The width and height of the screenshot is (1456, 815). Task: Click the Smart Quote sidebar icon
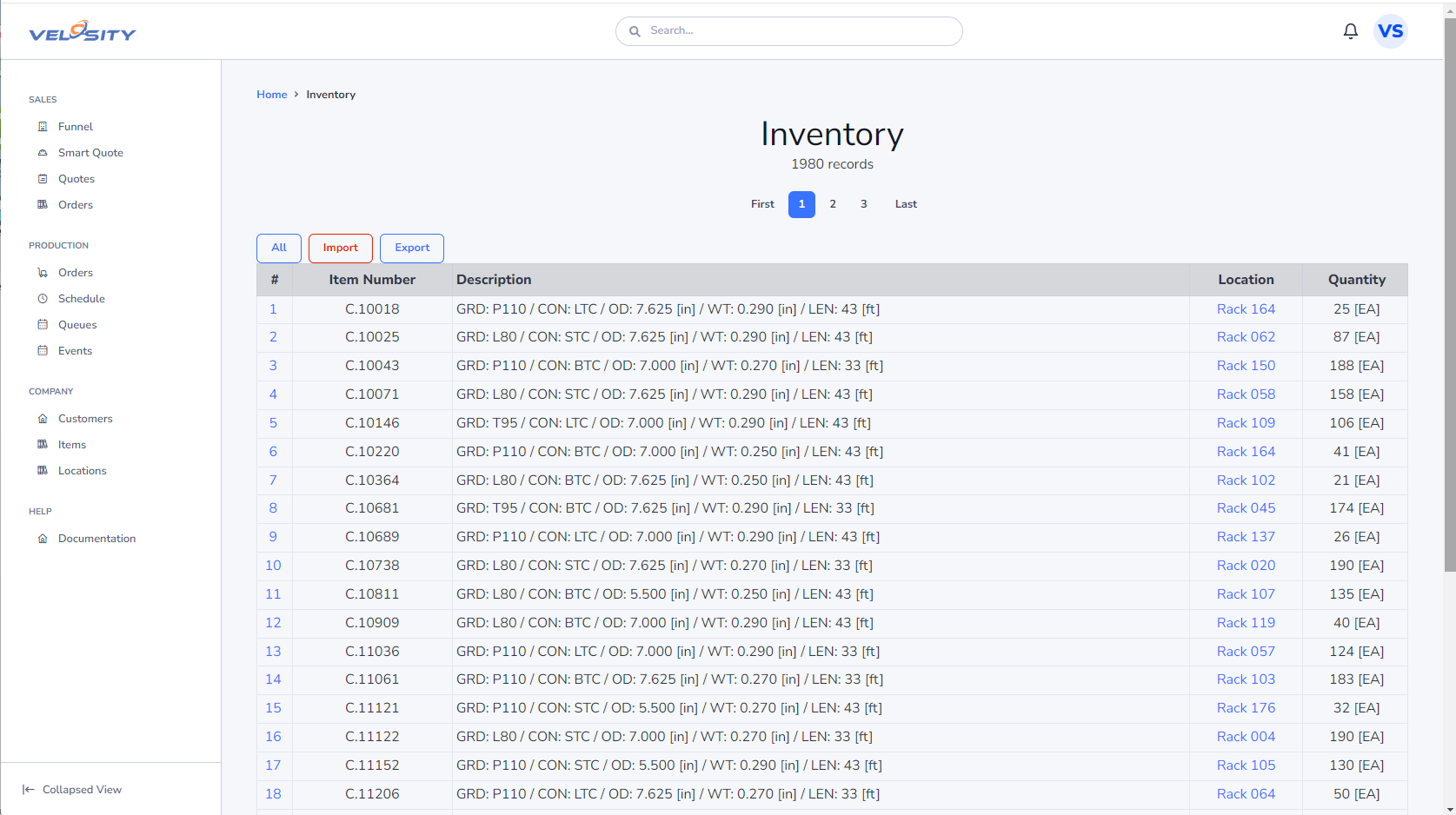(x=43, y=153)
